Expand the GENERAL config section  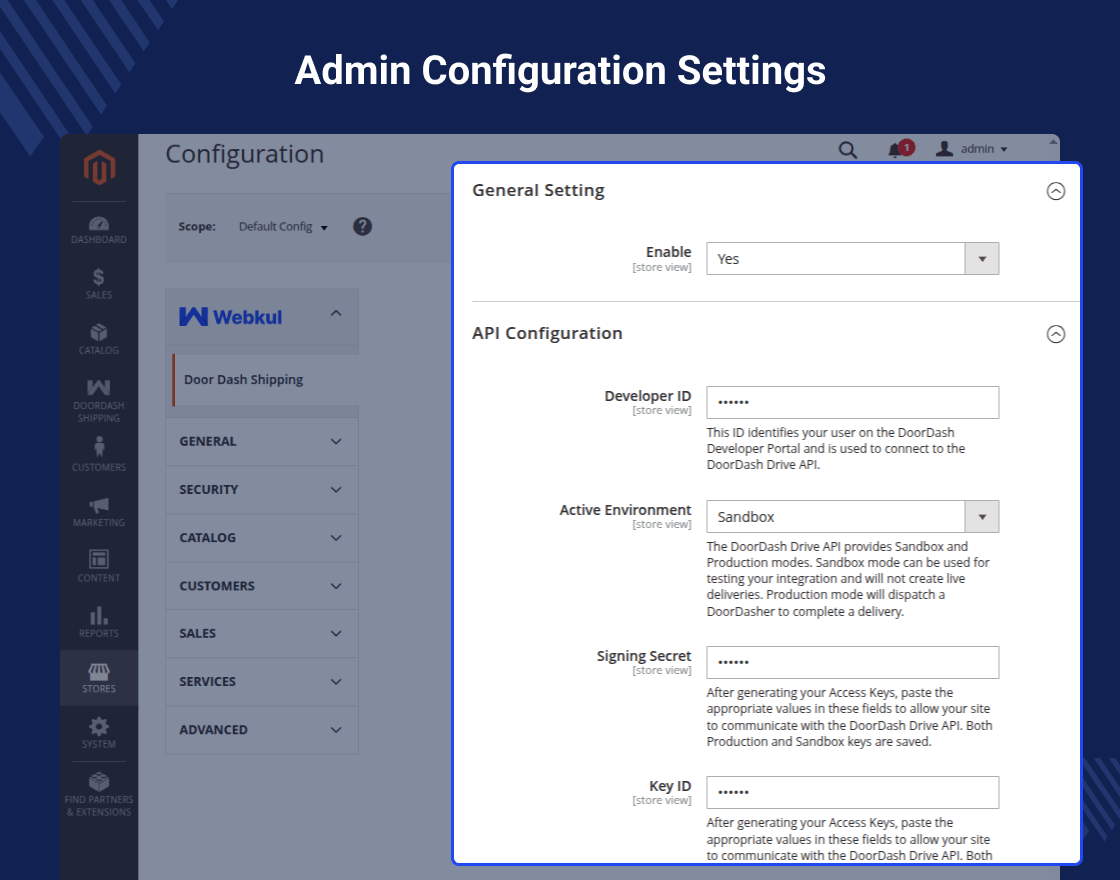click(261, 441)
